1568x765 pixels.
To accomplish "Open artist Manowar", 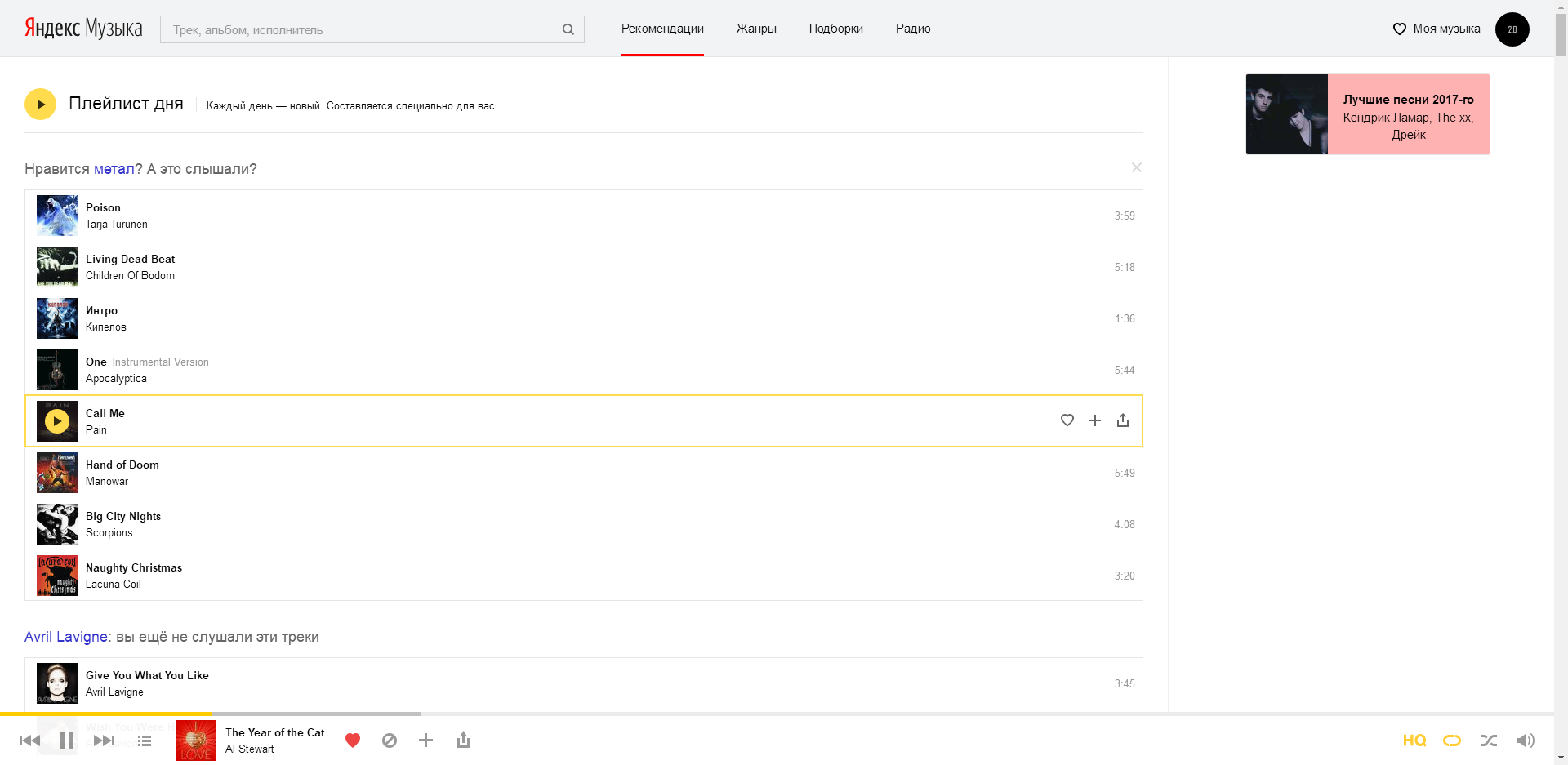I will (x=107, y=482).
